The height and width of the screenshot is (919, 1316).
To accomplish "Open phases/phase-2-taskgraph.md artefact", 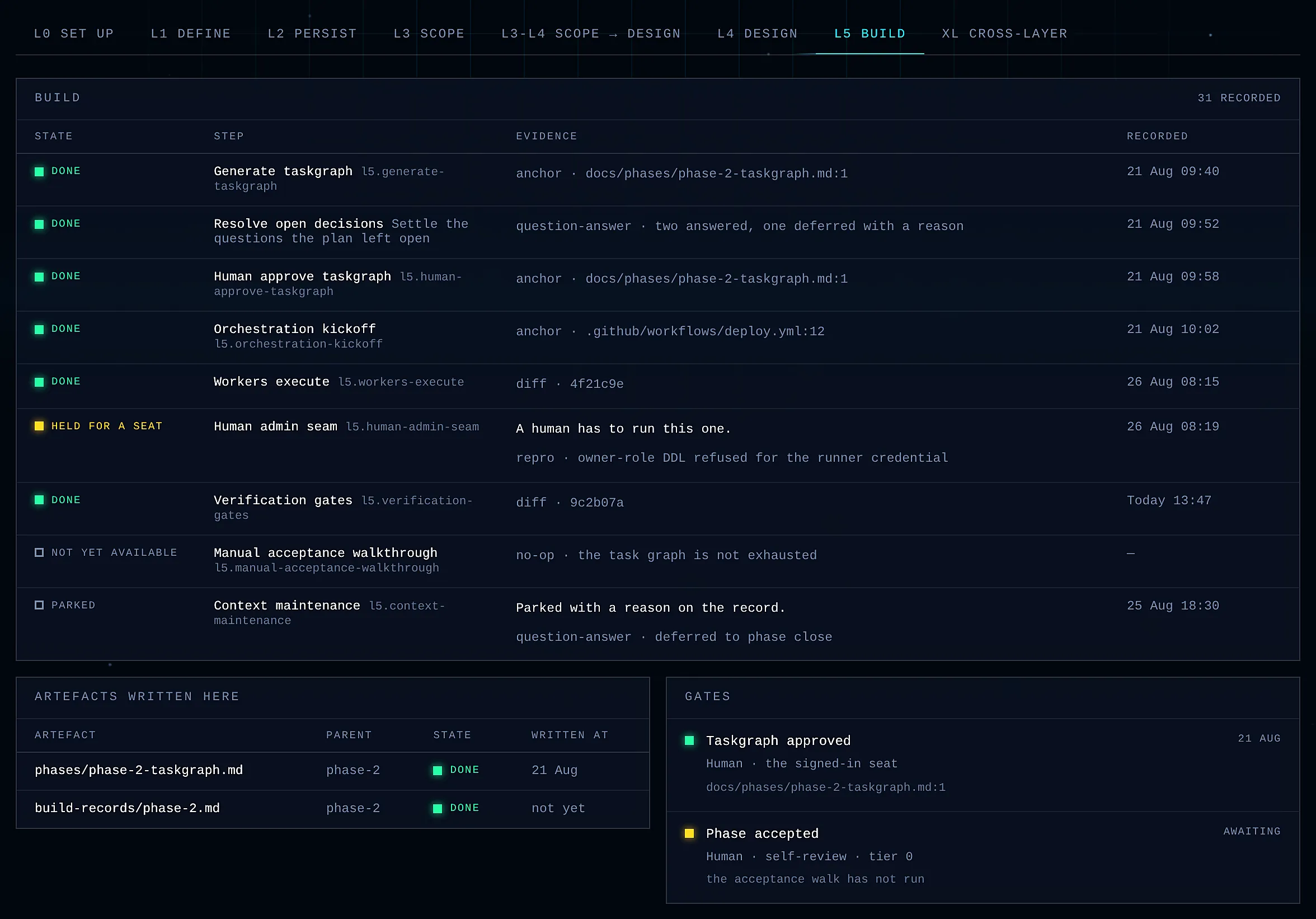I will click(139, 770).
